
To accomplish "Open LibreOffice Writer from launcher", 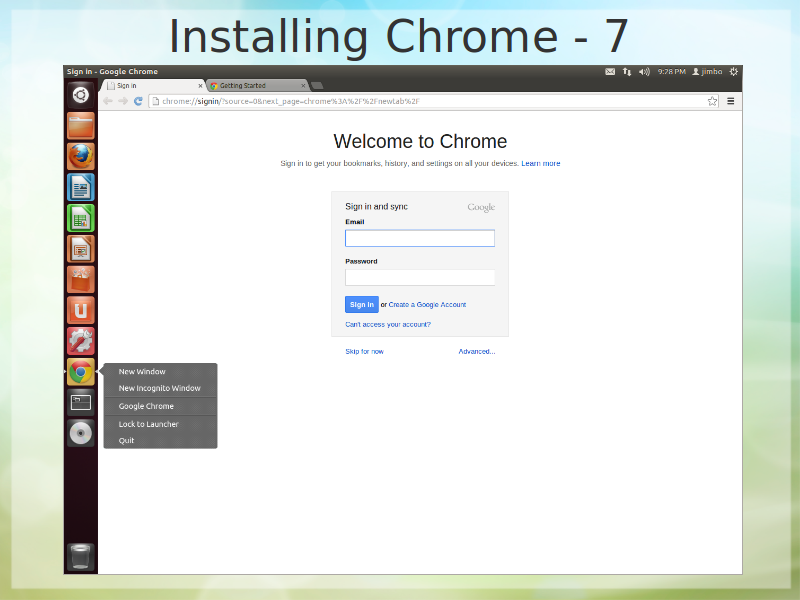I will pos(81,187).
